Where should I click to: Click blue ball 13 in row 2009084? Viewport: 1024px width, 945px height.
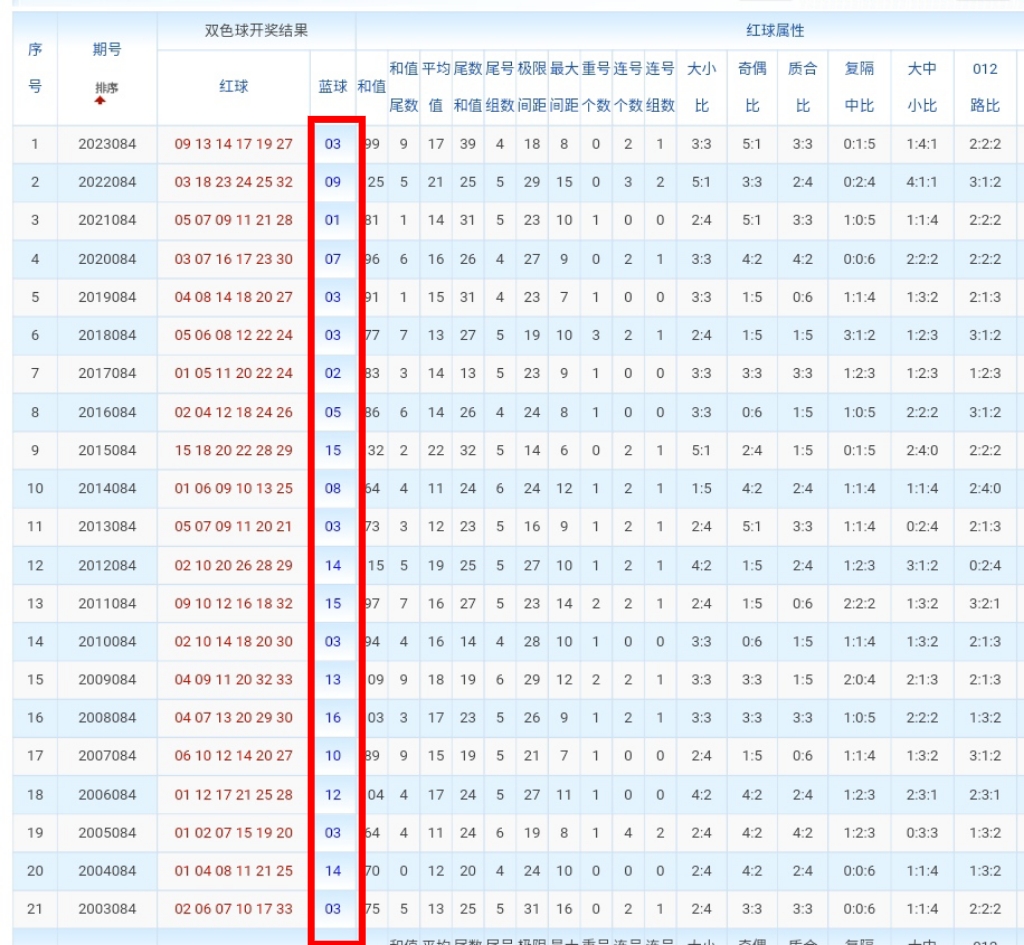click(333, 679)
